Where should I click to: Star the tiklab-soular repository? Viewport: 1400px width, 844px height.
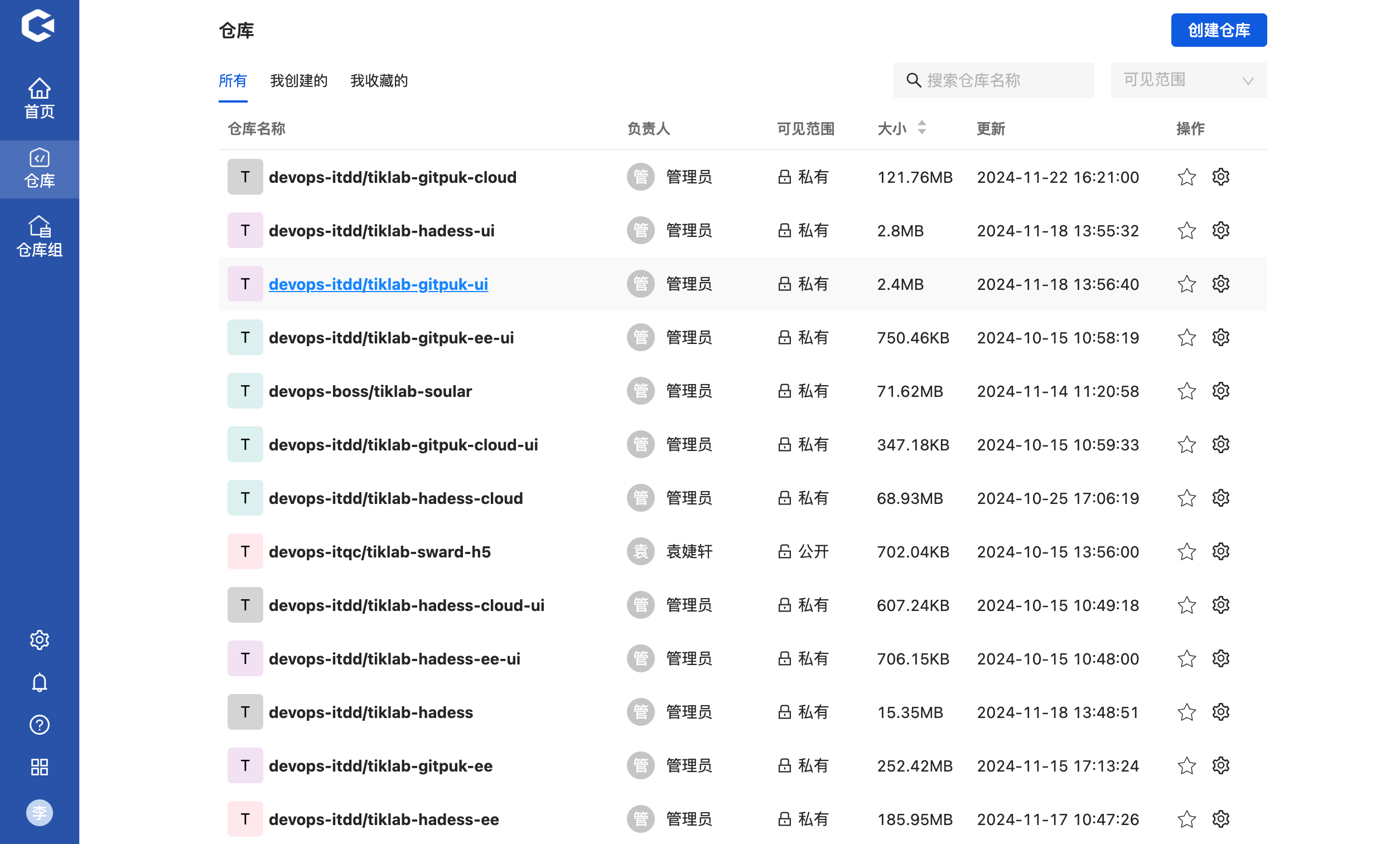[x=1186, y=391]
